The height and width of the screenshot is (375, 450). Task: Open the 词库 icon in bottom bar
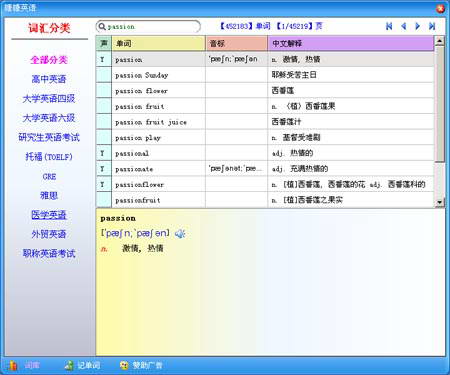click(13, 365)
